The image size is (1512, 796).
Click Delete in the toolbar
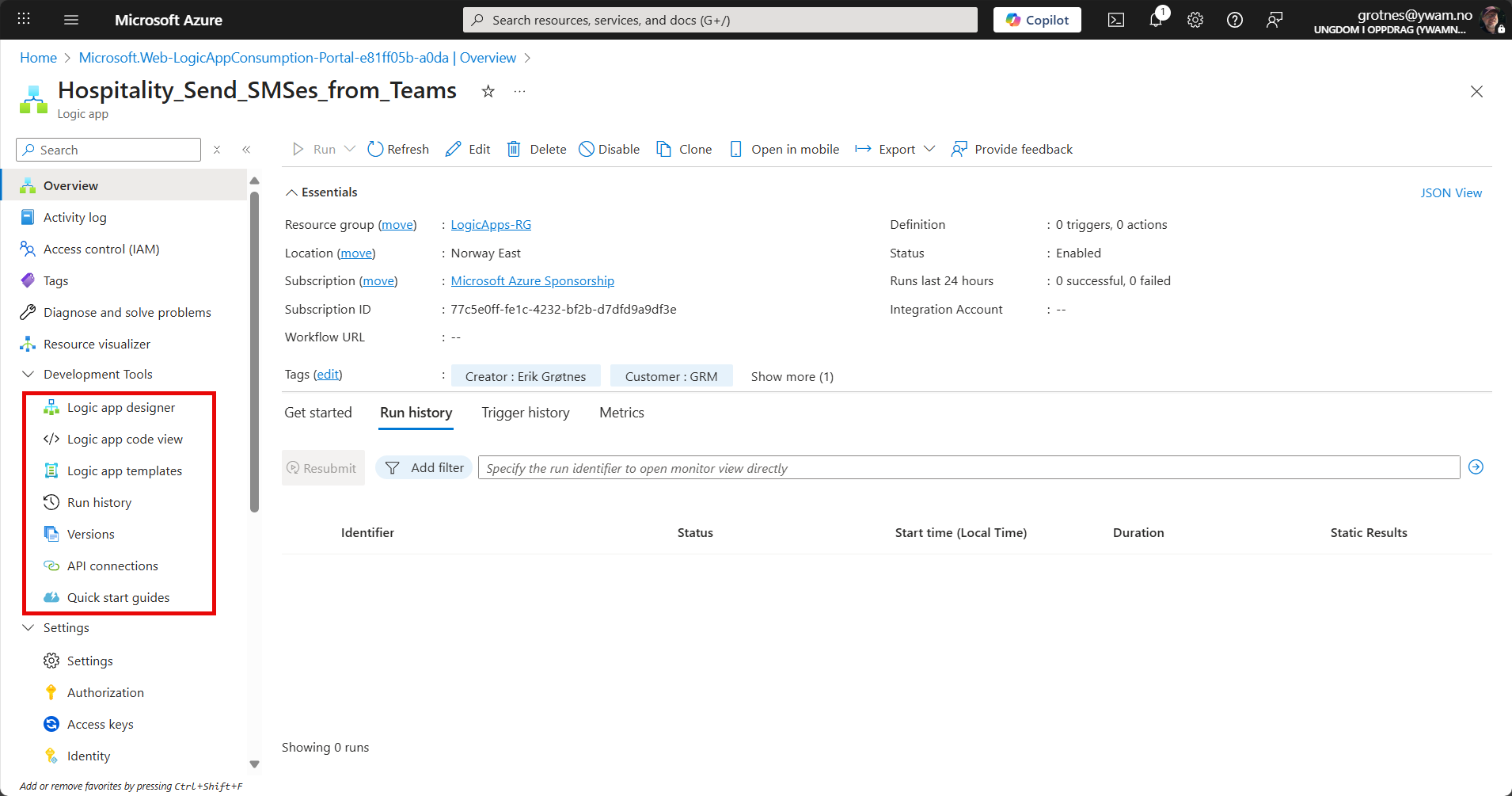tap(537, 149)
